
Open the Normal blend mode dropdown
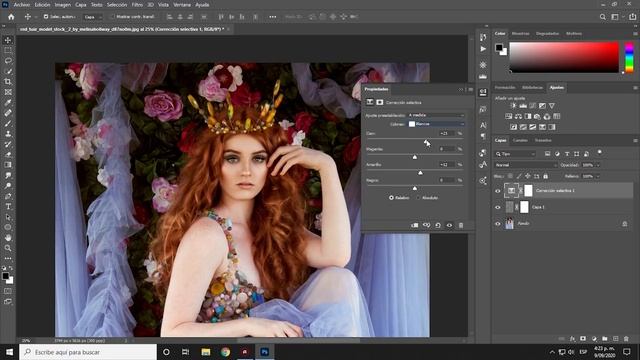[525, 165]
